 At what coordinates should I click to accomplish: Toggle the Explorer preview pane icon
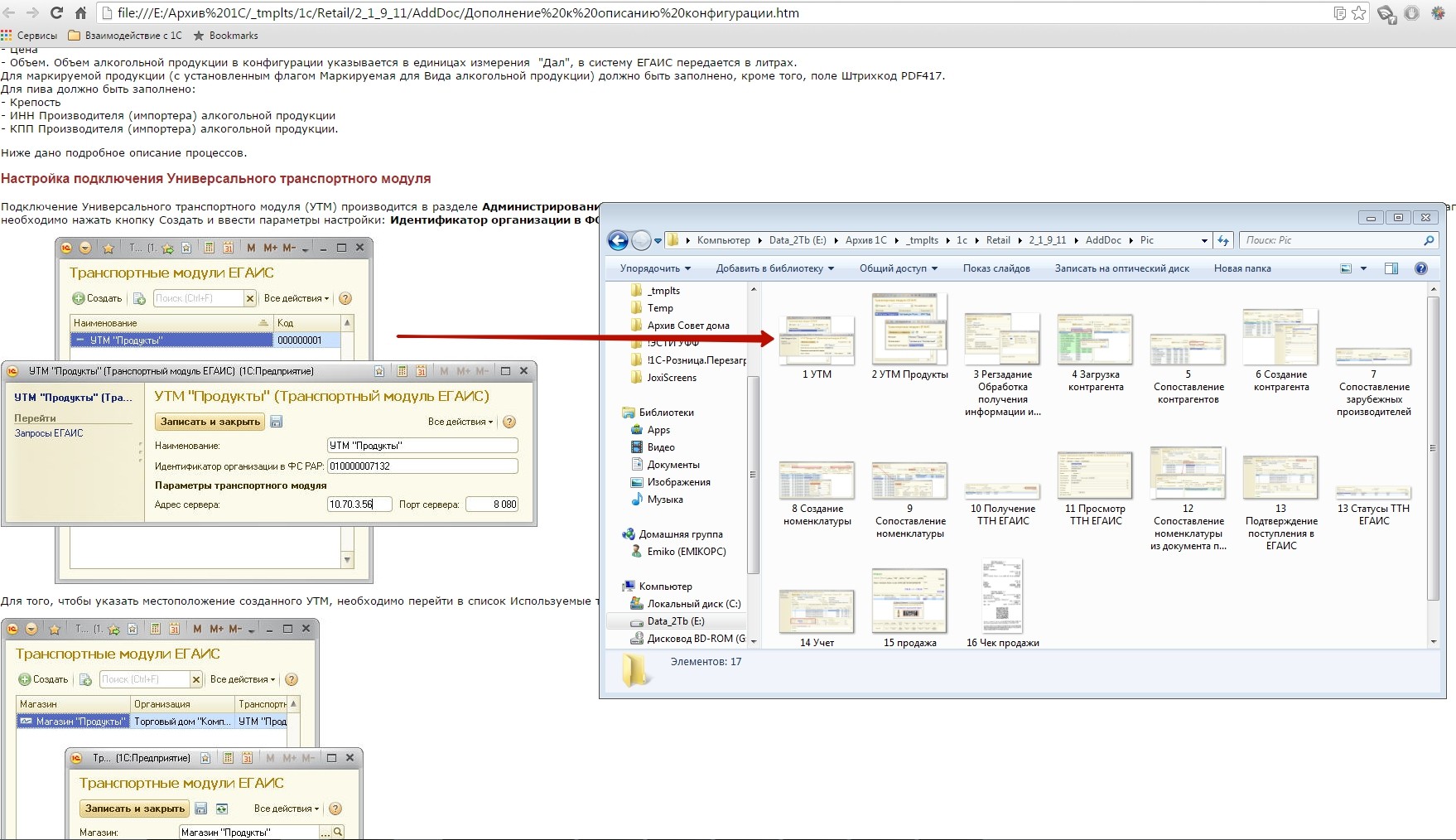[x=1391, y=268]
